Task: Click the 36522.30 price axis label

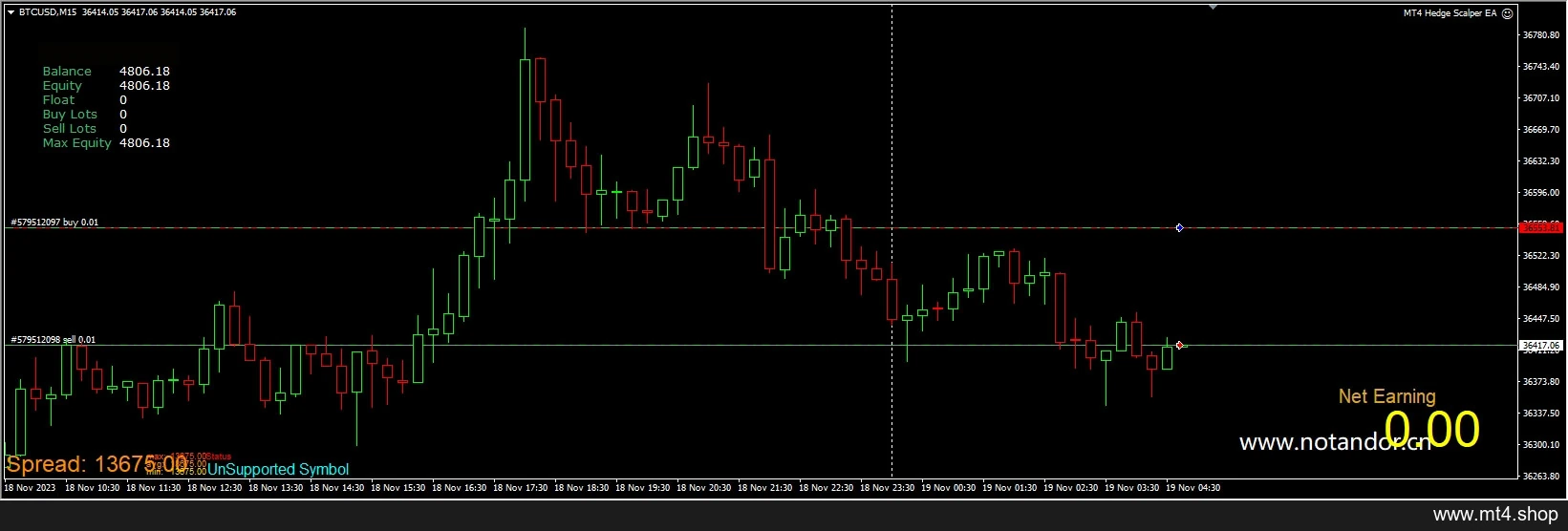Action: tap(1540, 256)
